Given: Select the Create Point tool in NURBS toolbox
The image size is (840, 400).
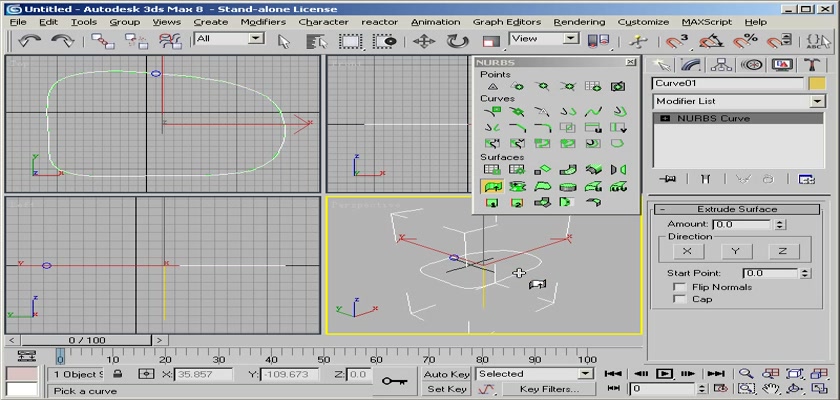Looking at the screenshot, I should point(493,86).
